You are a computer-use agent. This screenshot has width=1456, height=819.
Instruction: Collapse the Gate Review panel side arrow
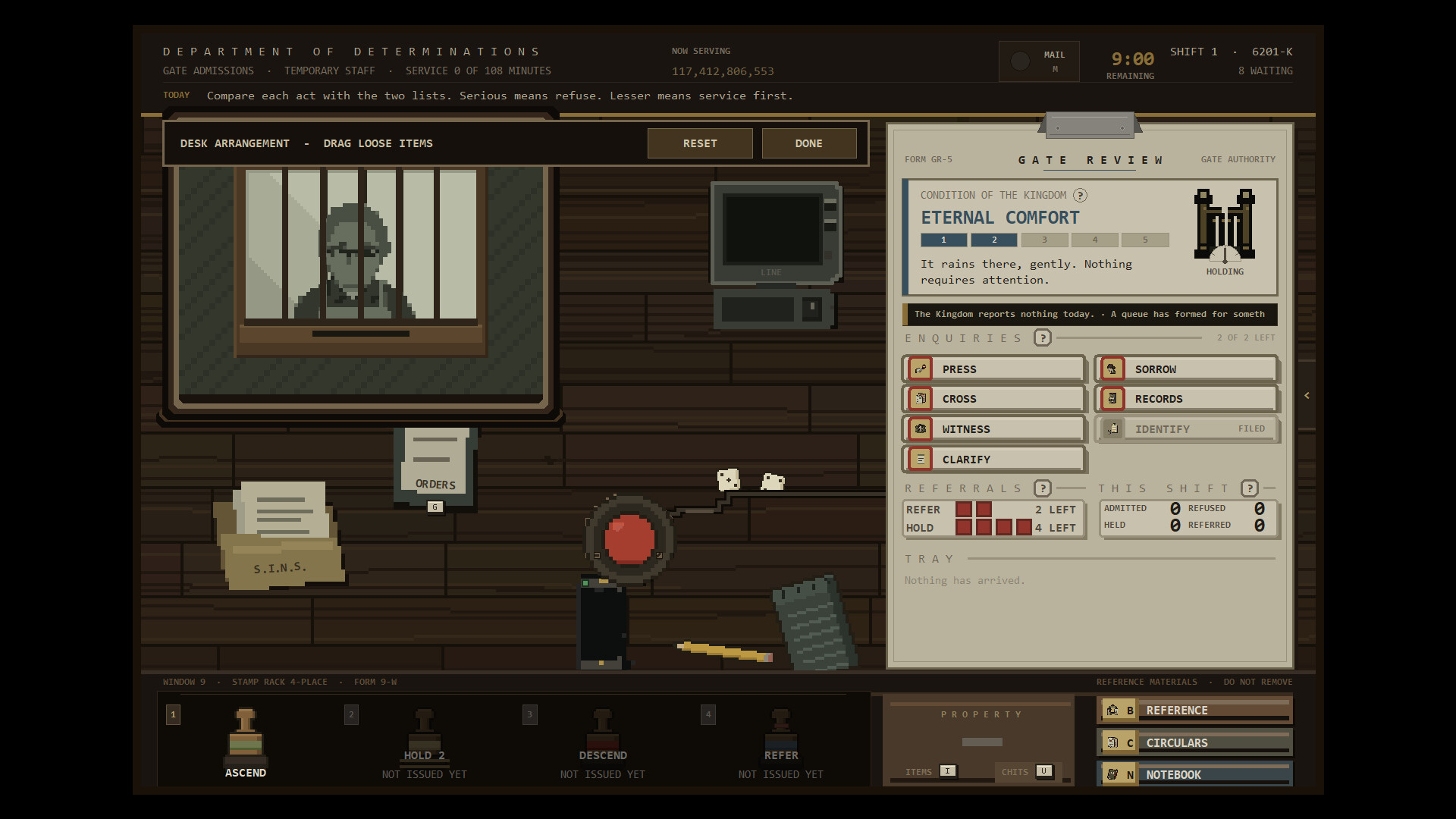1307,396
